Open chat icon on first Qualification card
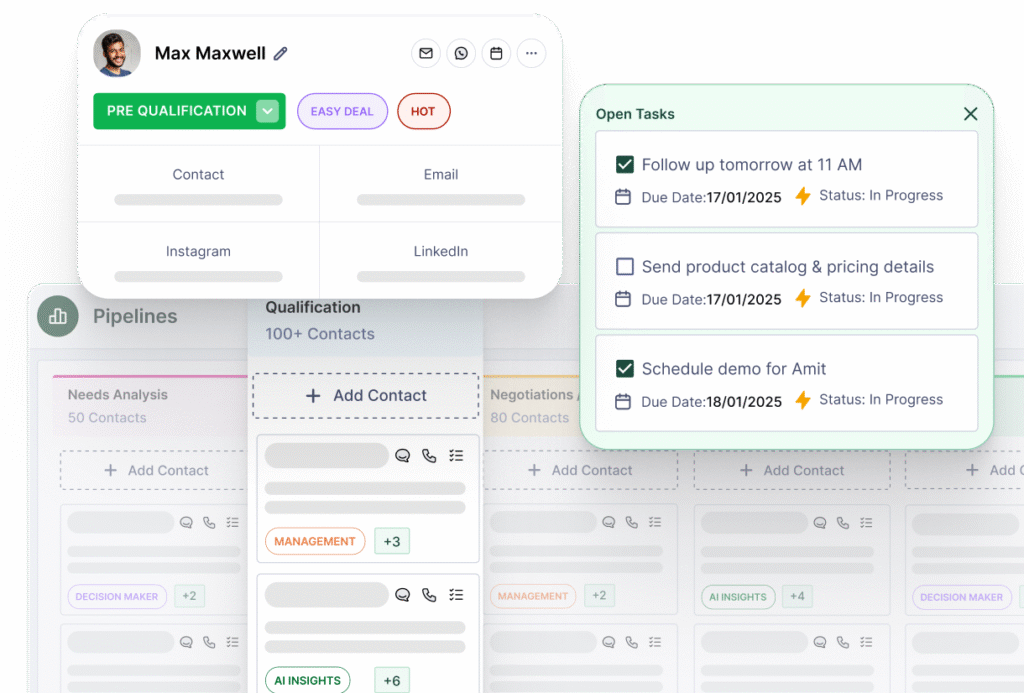The height and width of the screenshot is (693, 1024). tap(403, 456)
